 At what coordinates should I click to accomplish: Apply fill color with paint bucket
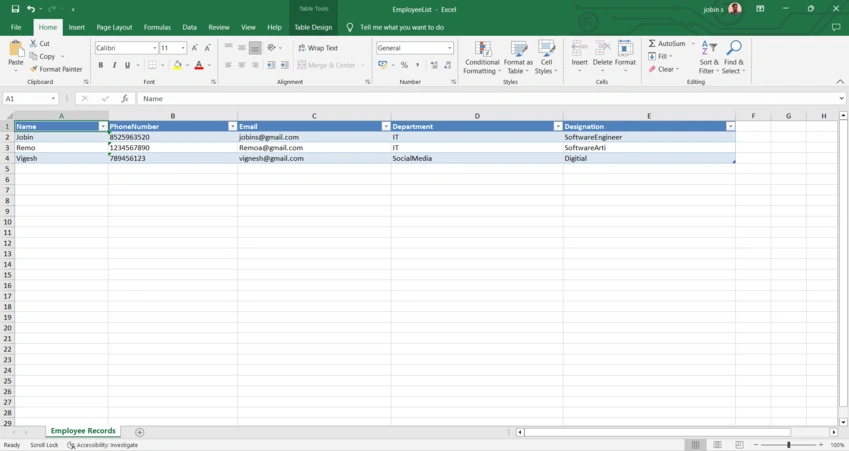coord(177,65)
